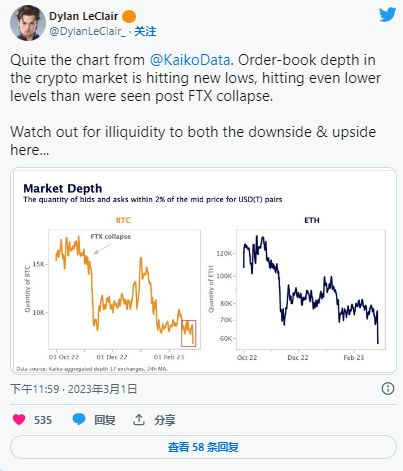Follow Dylan LeClair via 关注
Screen dimensions: 403x471
click(145, 32)
